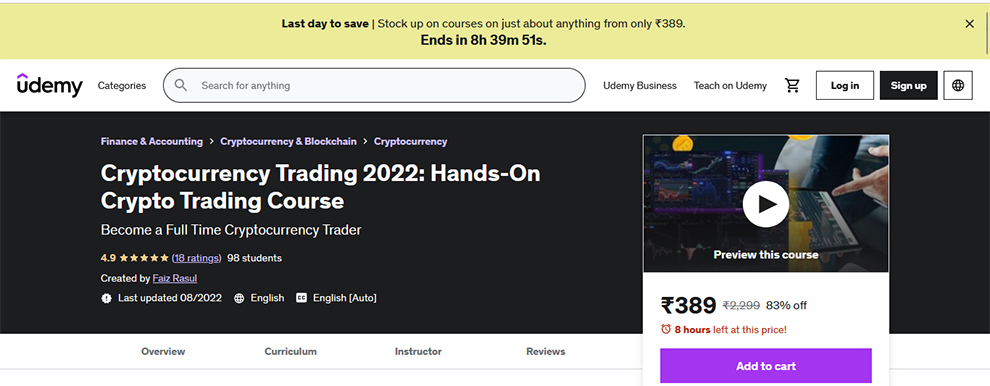Click the Search for anything field
The height and width of the screenshot is (386, 990).
pos(374,85)
